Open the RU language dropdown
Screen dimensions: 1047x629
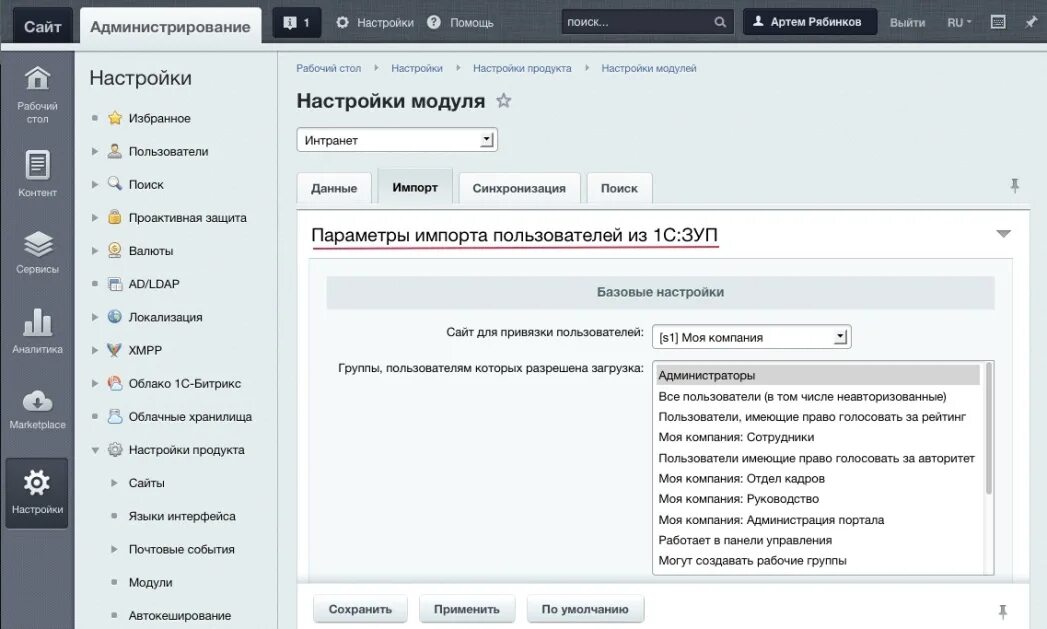coord(959,23)
